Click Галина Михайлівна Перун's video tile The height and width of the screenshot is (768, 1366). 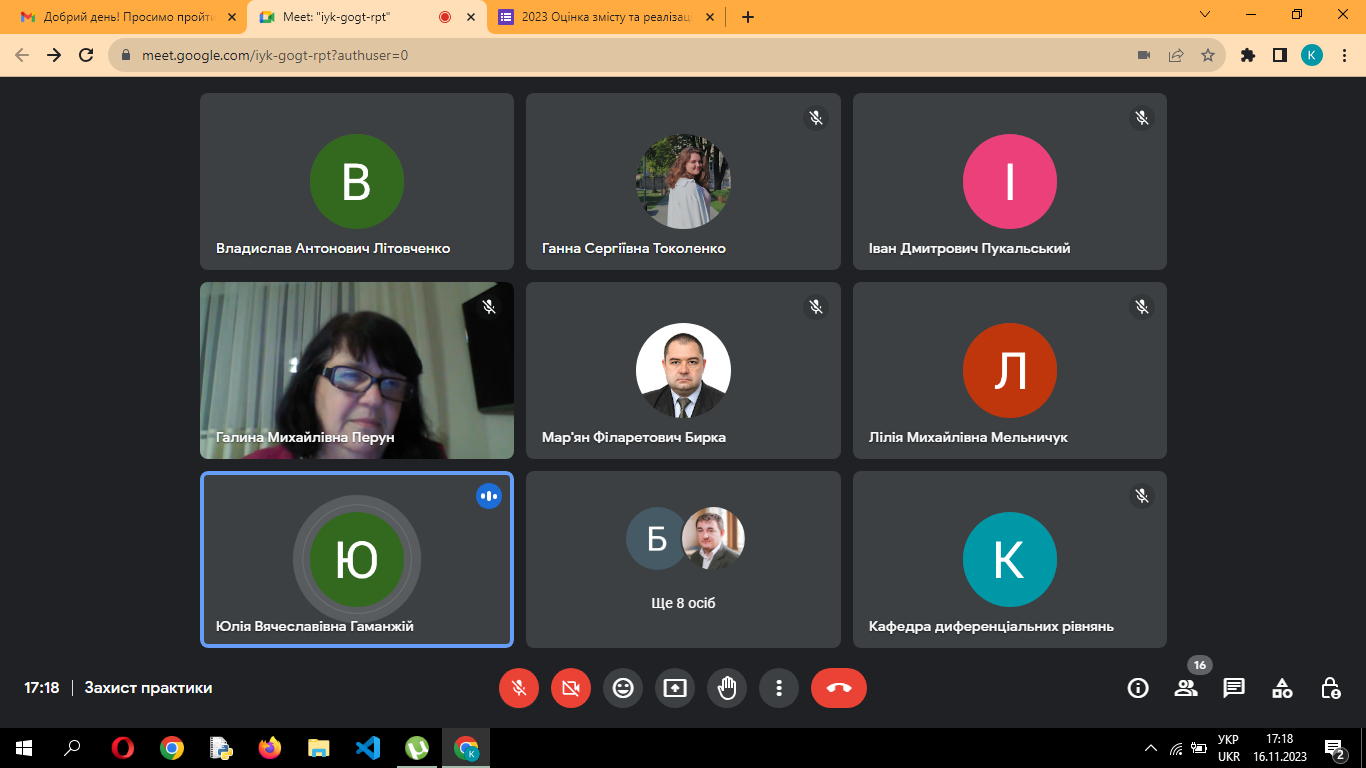pos(357,370)
